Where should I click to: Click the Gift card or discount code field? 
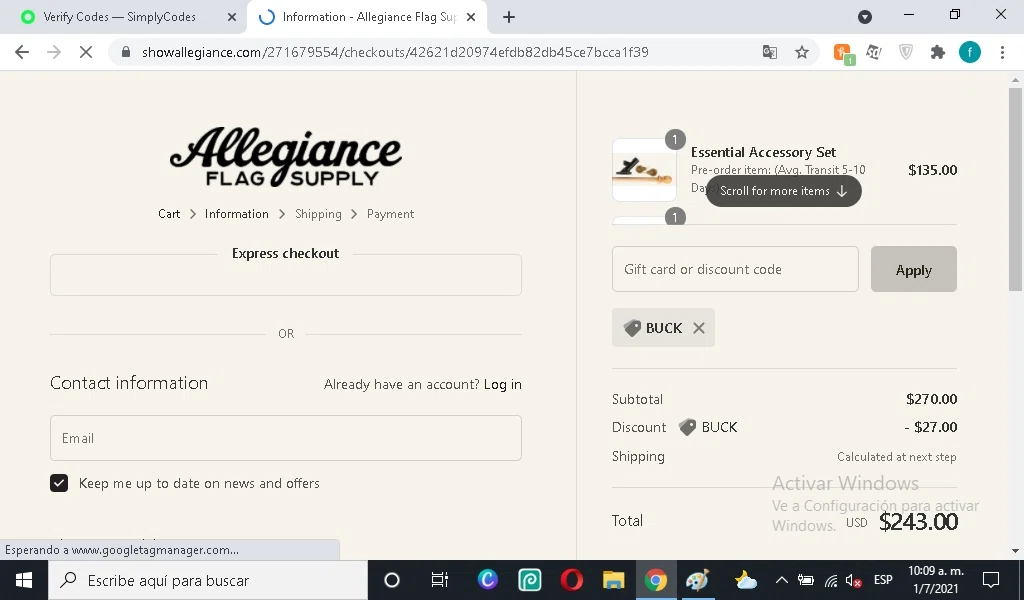[x=735, y=269]
